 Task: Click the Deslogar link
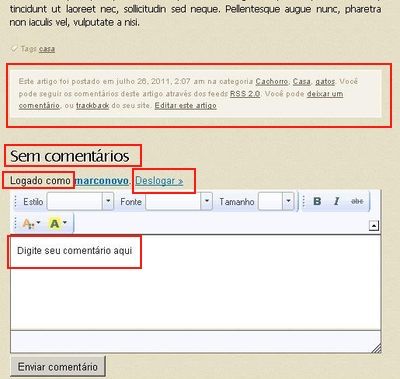(x=159, y=181)
